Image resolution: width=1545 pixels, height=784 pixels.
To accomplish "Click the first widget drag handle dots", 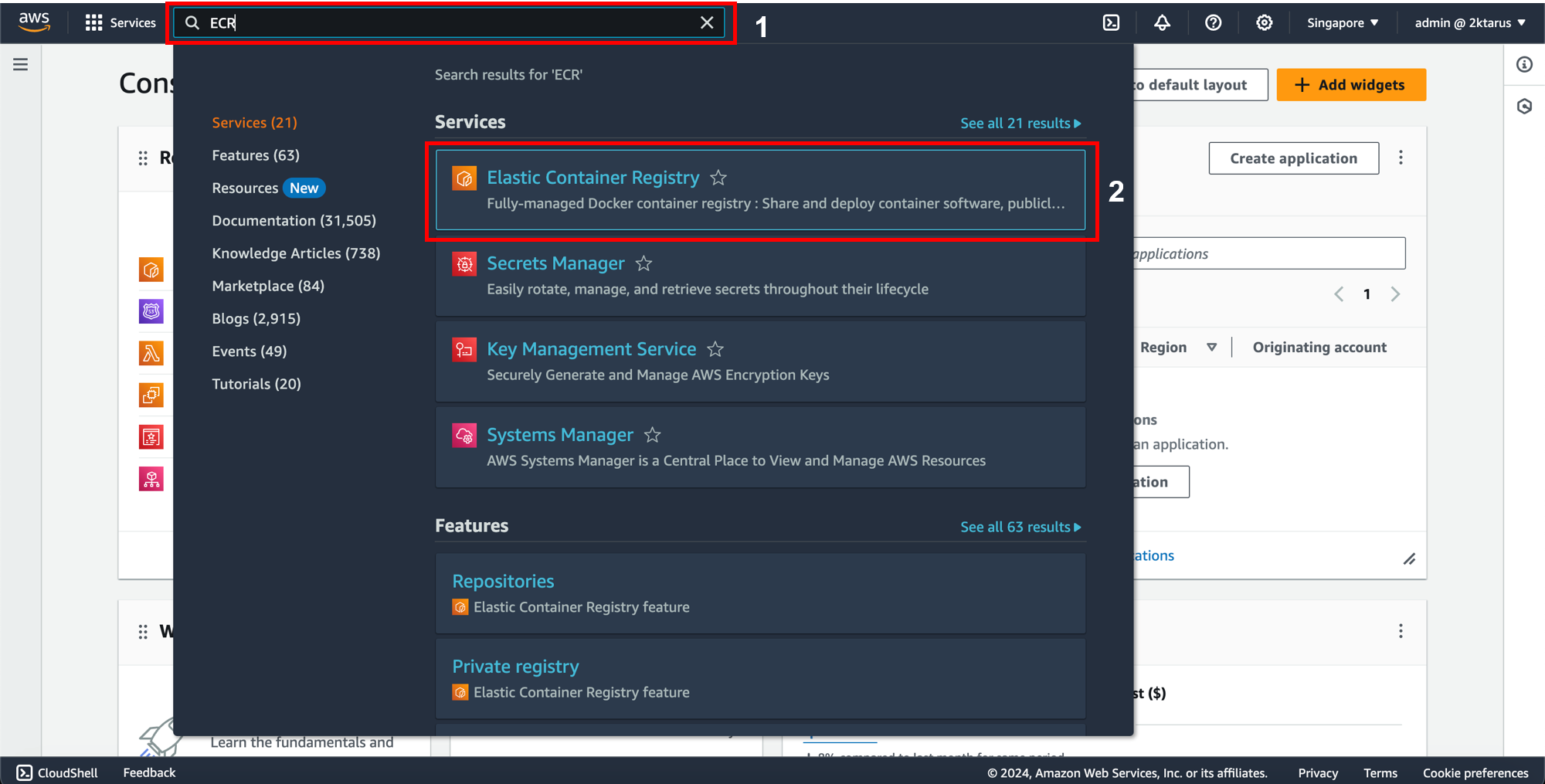I will [143, 158].
